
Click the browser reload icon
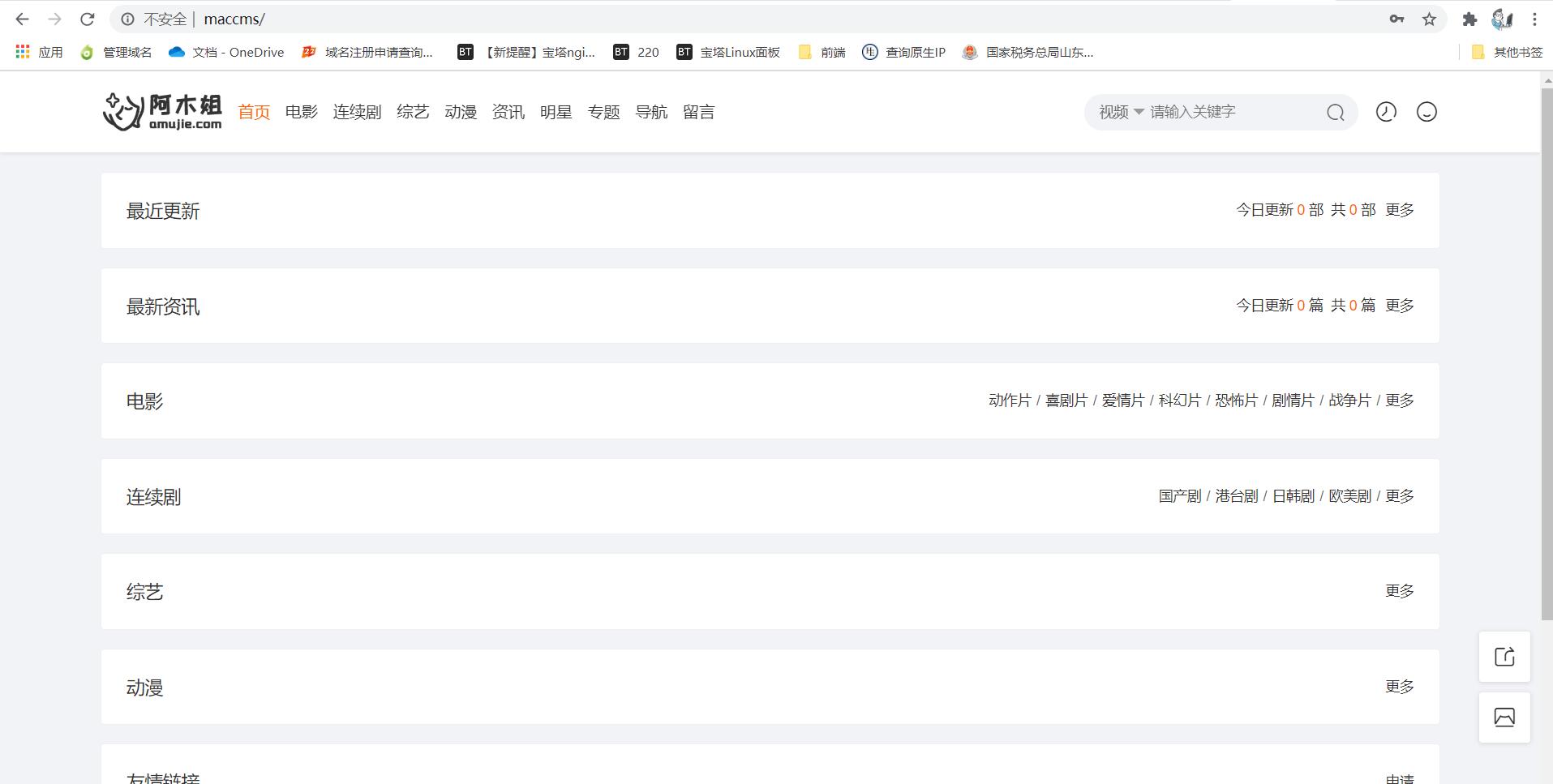(x=86, y=18)
